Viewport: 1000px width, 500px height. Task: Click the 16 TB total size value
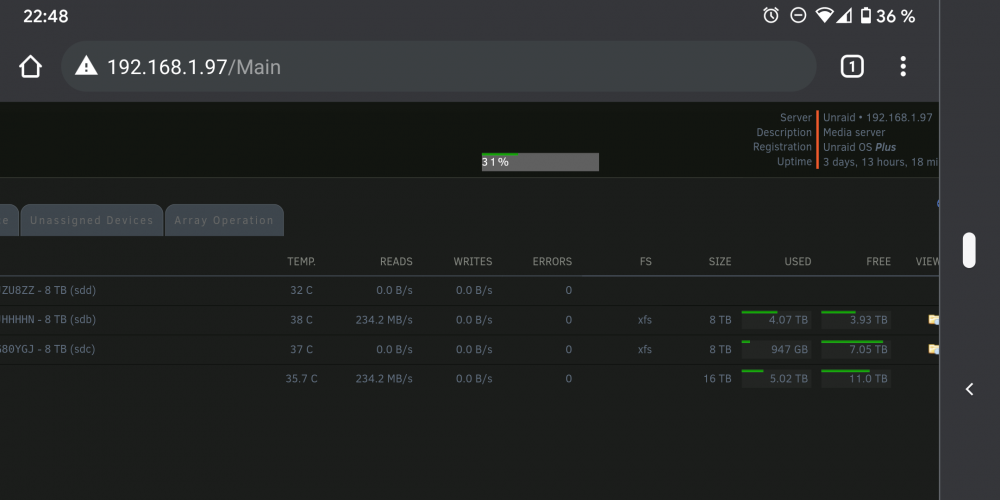click(717, 378)
